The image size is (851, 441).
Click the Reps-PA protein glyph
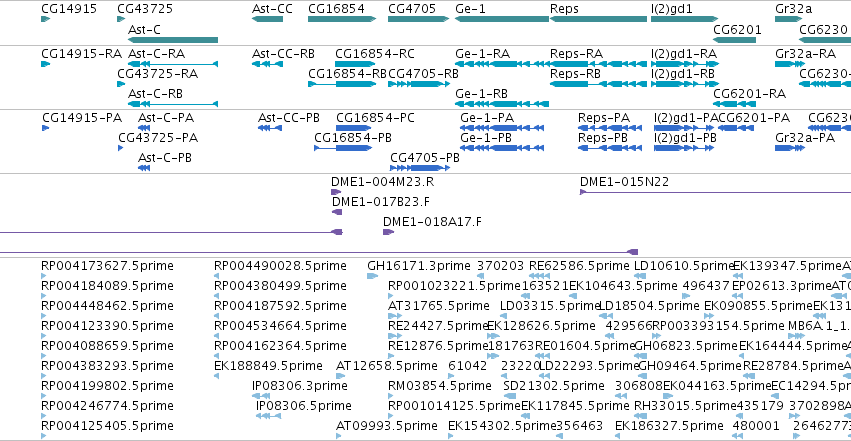[x=610, y=128]
